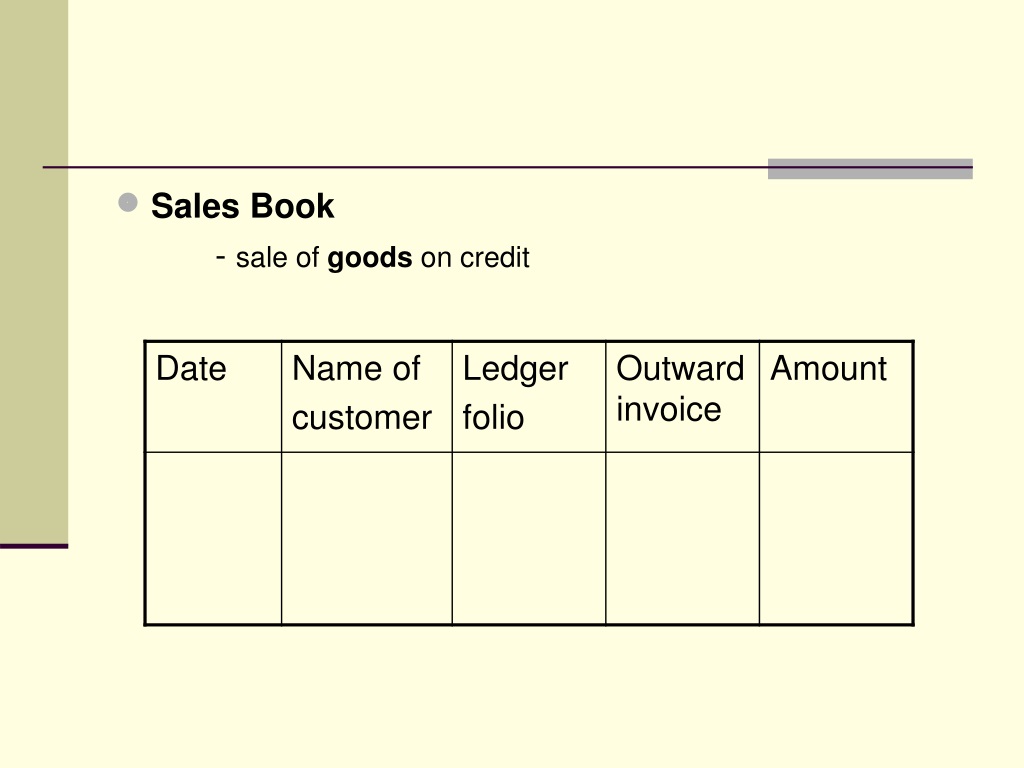Screen dimensions: 1024x768
Task: Select the Outward invoice header cell
Action: pos(682,396)
